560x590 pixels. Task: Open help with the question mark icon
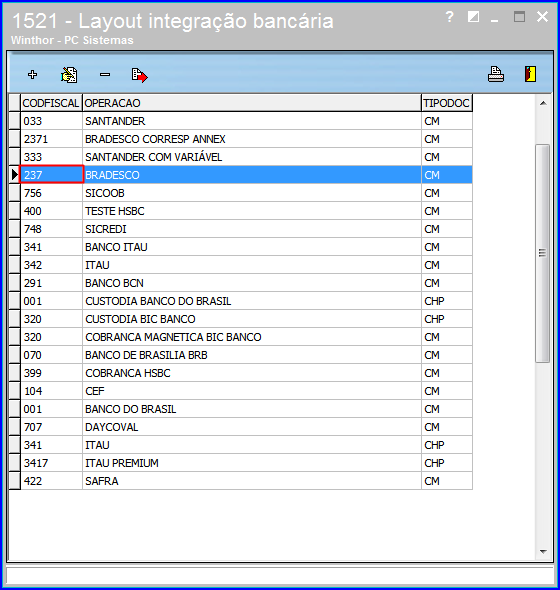tap(449, 17)
